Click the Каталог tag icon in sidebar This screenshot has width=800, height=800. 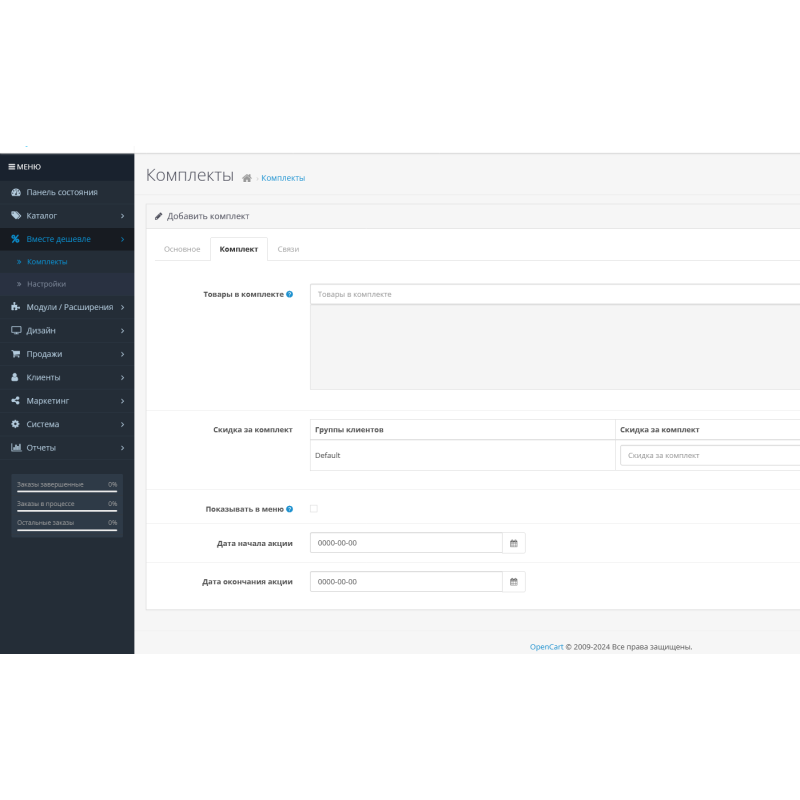tap(14, 215)
